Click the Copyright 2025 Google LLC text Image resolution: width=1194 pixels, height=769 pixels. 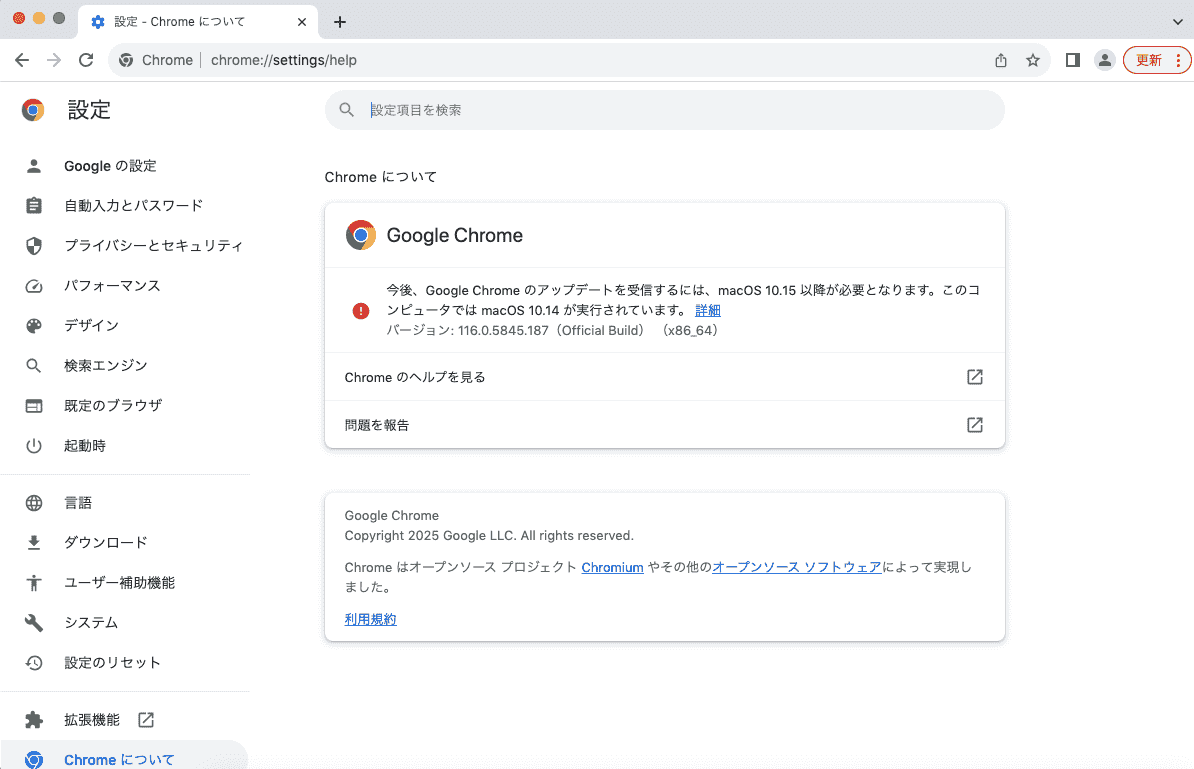[x=489, y=536]
